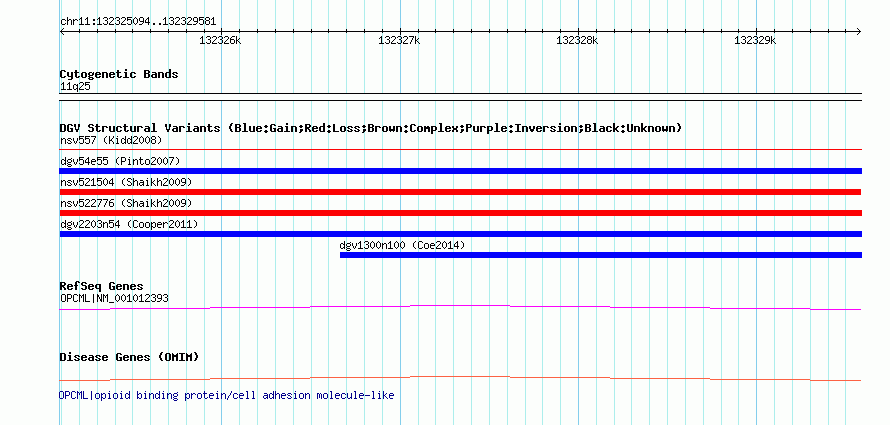The image size is (890, 425).
Task: Click the 132327k ruler marker
Action: 399,40
